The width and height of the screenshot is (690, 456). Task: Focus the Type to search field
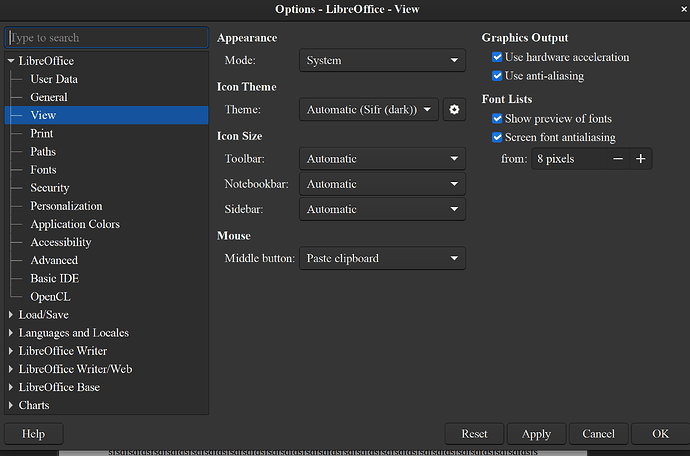click(x=106, y=37)
